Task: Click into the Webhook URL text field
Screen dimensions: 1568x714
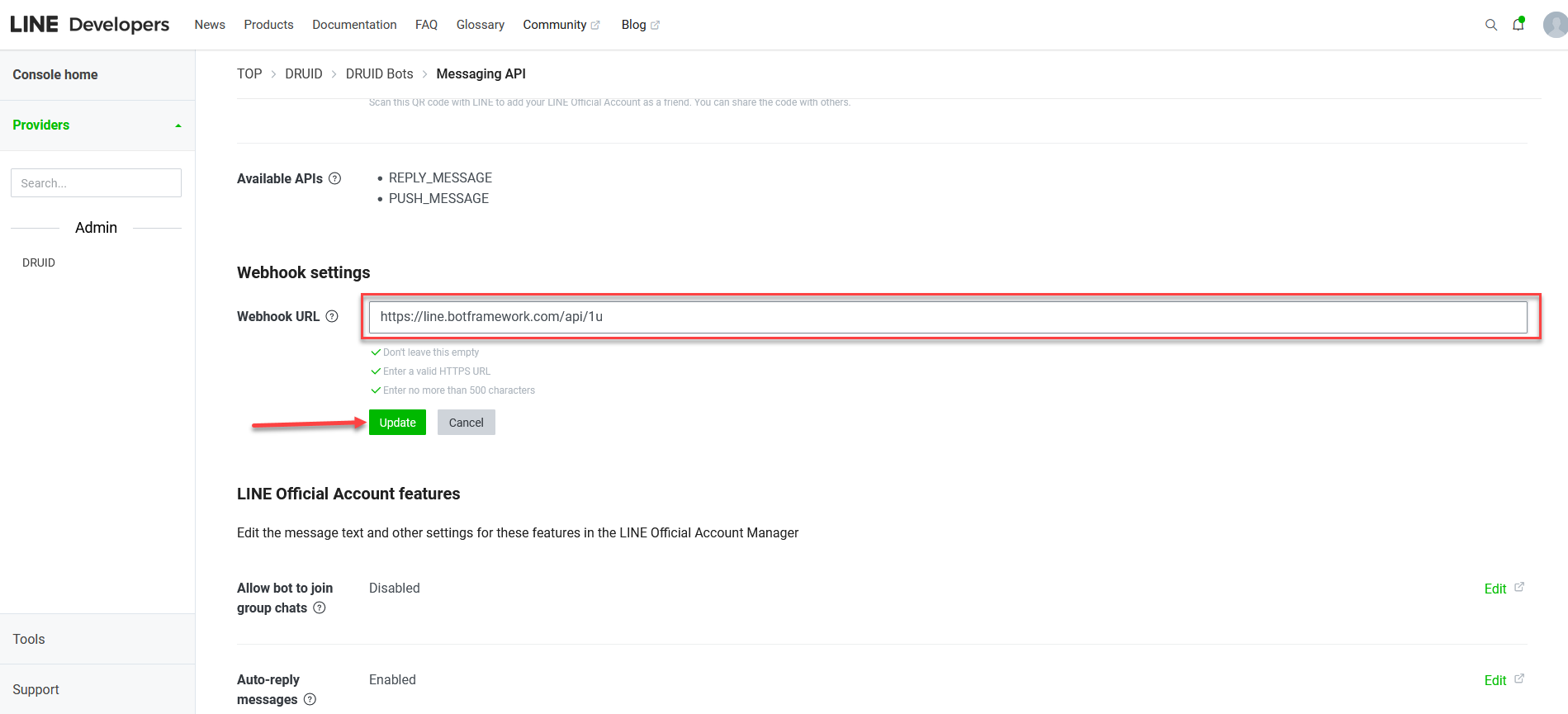Action: (x=947, y=317)
